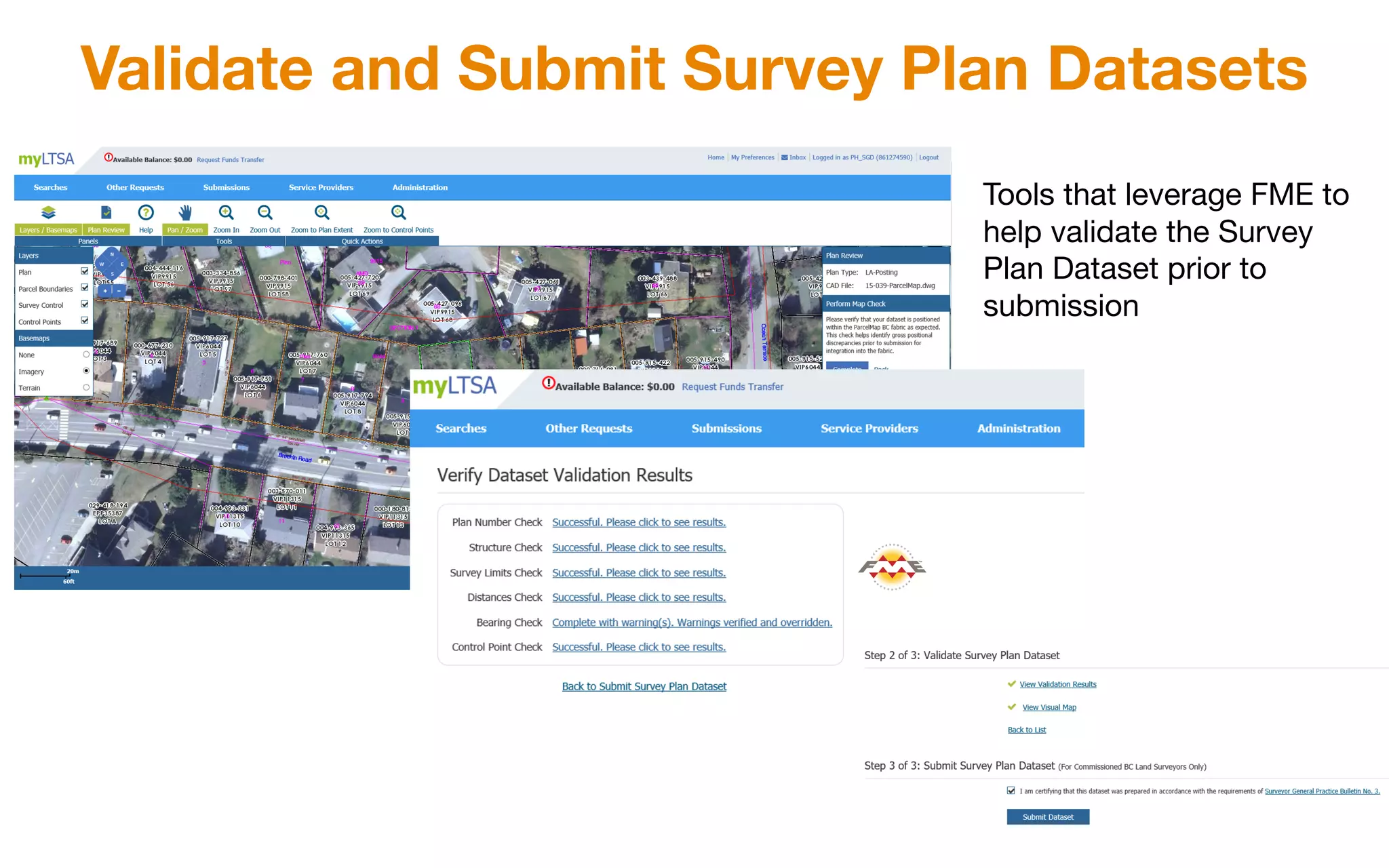Open the Control Point Check results link

coord(639,647)
